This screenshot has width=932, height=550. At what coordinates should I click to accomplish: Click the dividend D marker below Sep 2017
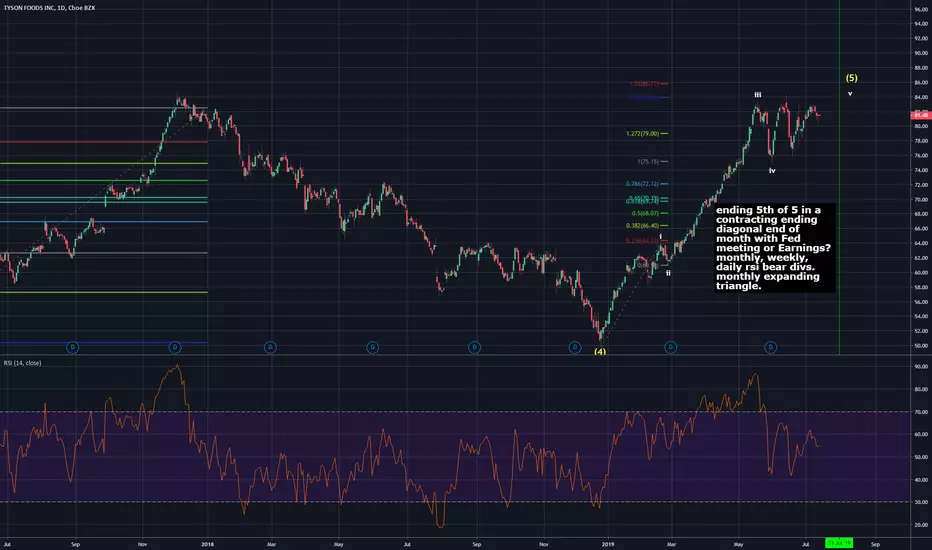tap(73, 347)
